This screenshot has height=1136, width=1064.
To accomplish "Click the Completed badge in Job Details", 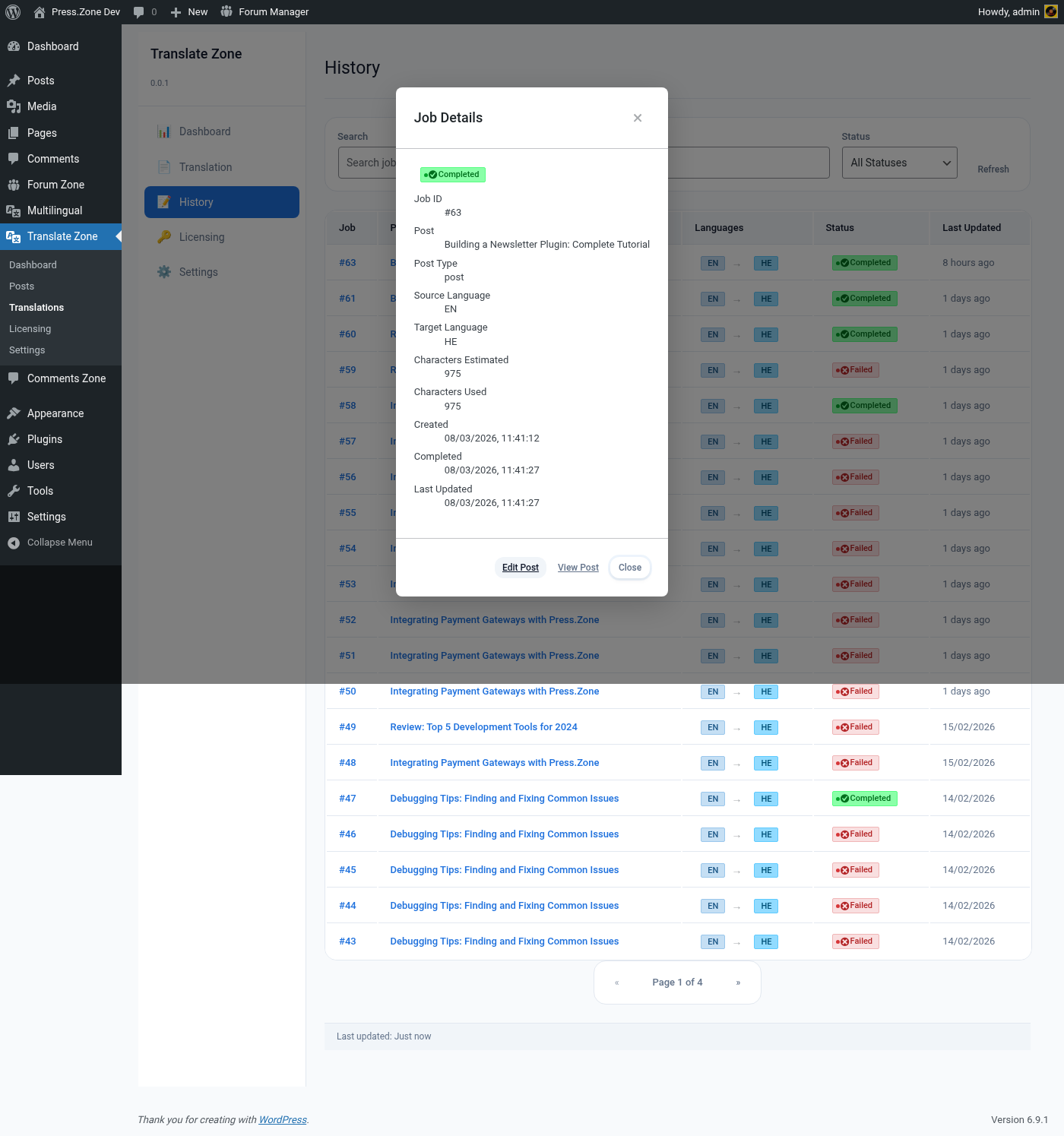I will 453,175.
